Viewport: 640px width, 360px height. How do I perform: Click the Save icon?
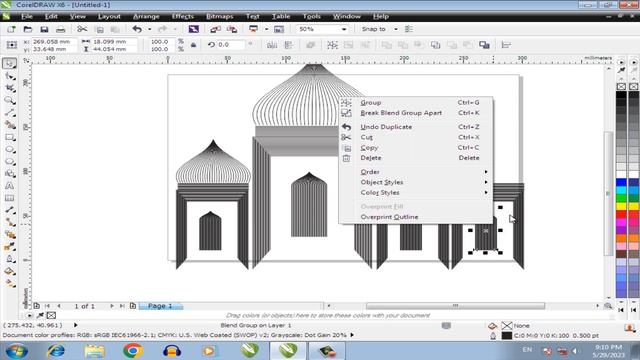pyautogui.click(x=44, y=29)
